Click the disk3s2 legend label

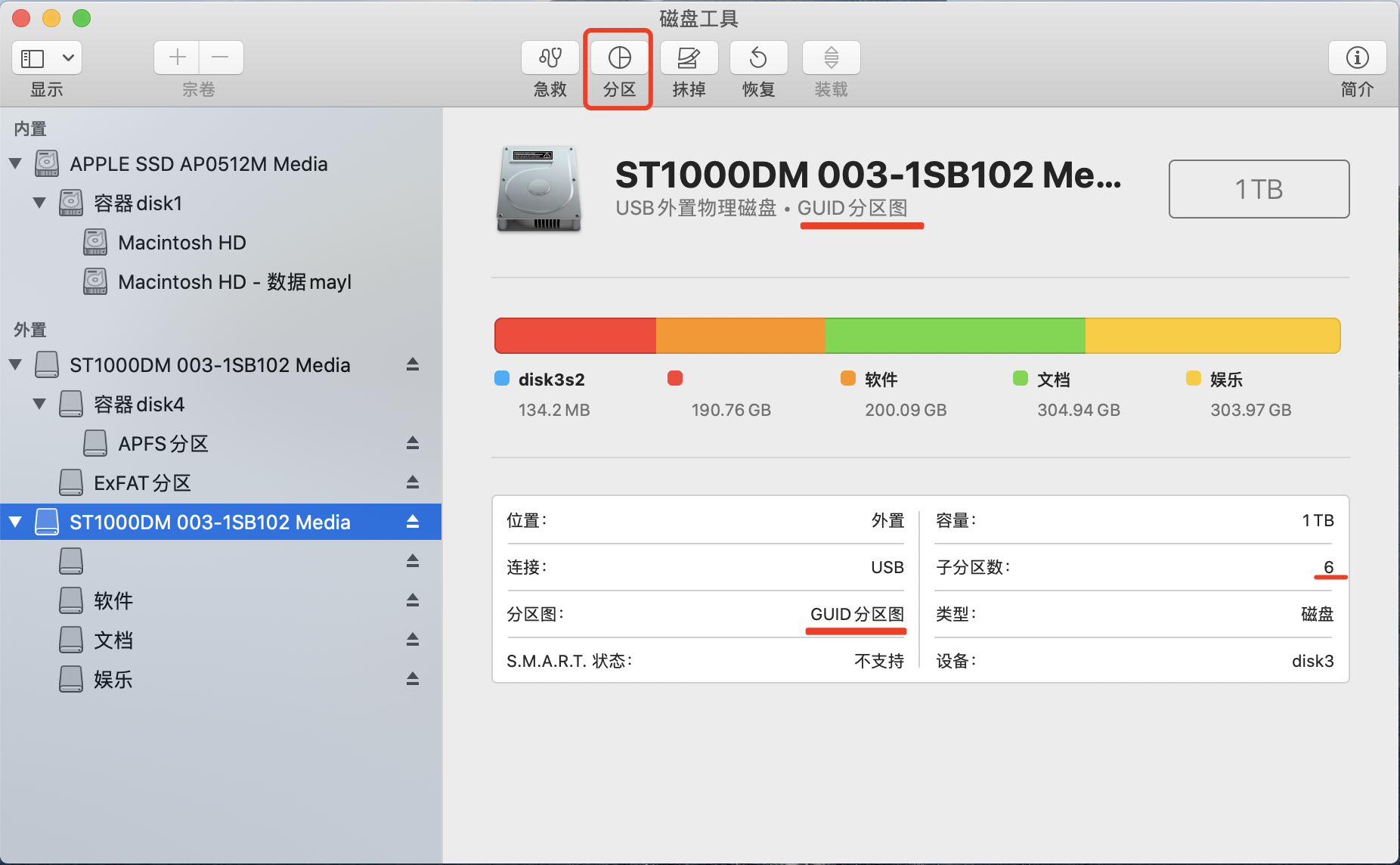pyautogui.click(x=552, y=380)
